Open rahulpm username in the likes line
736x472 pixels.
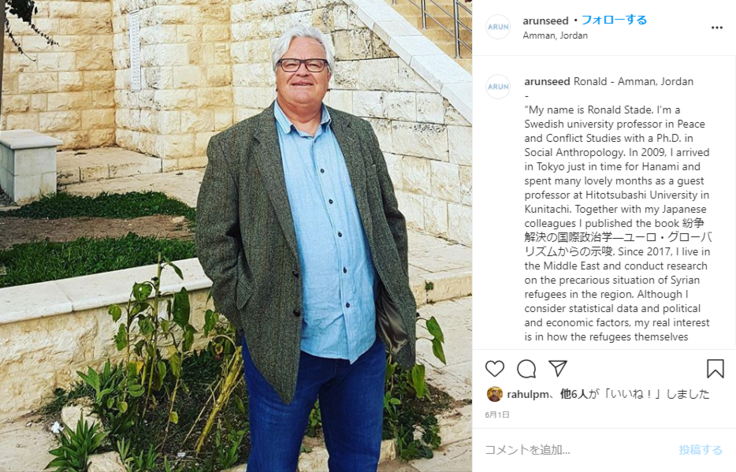tap(528, 395)
